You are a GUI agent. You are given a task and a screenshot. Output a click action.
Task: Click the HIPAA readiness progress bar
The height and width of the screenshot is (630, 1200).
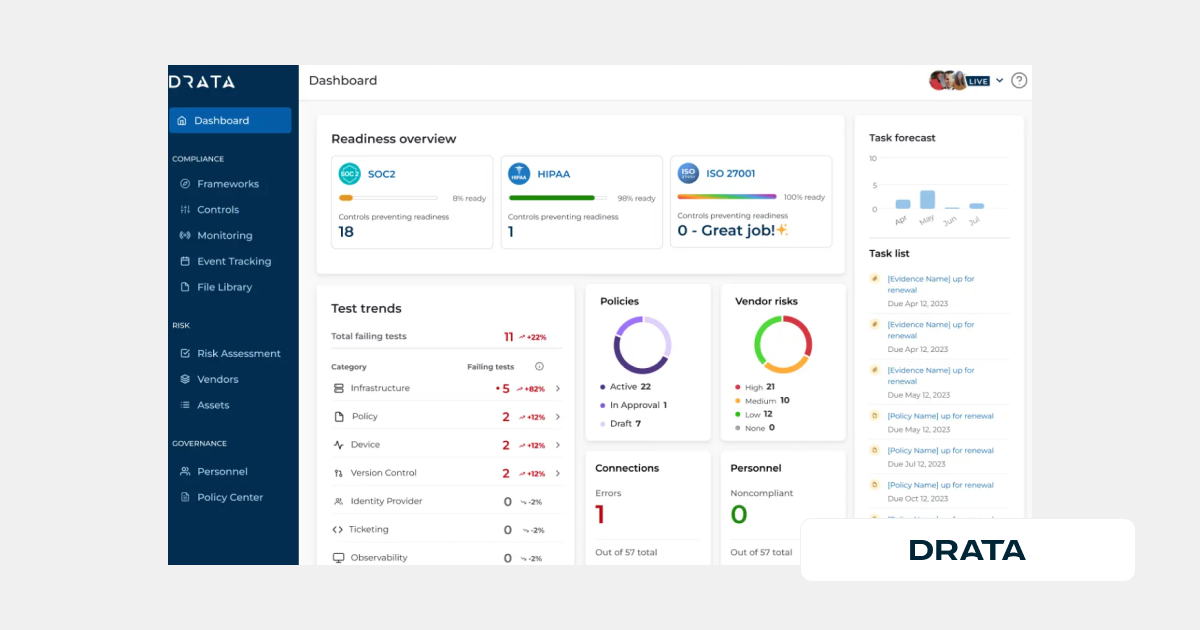[557, 198]
